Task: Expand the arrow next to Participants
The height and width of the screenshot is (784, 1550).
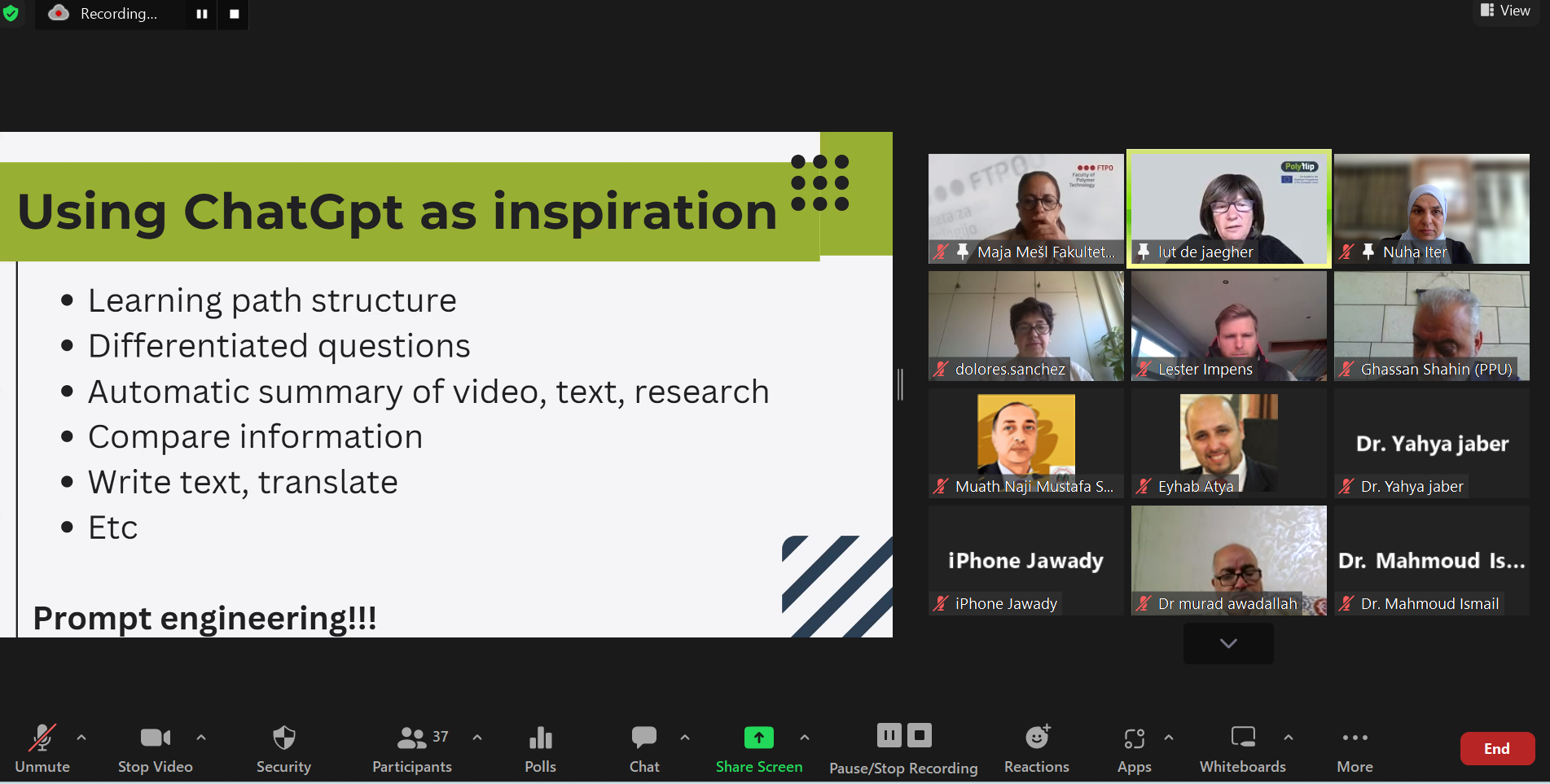Action: [x=477, y=738]
